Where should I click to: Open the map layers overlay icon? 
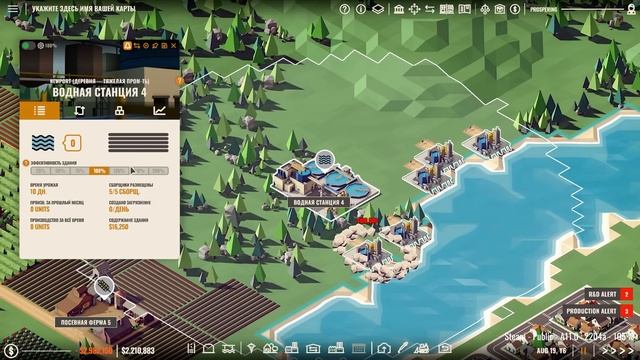[x=378, y=9]
